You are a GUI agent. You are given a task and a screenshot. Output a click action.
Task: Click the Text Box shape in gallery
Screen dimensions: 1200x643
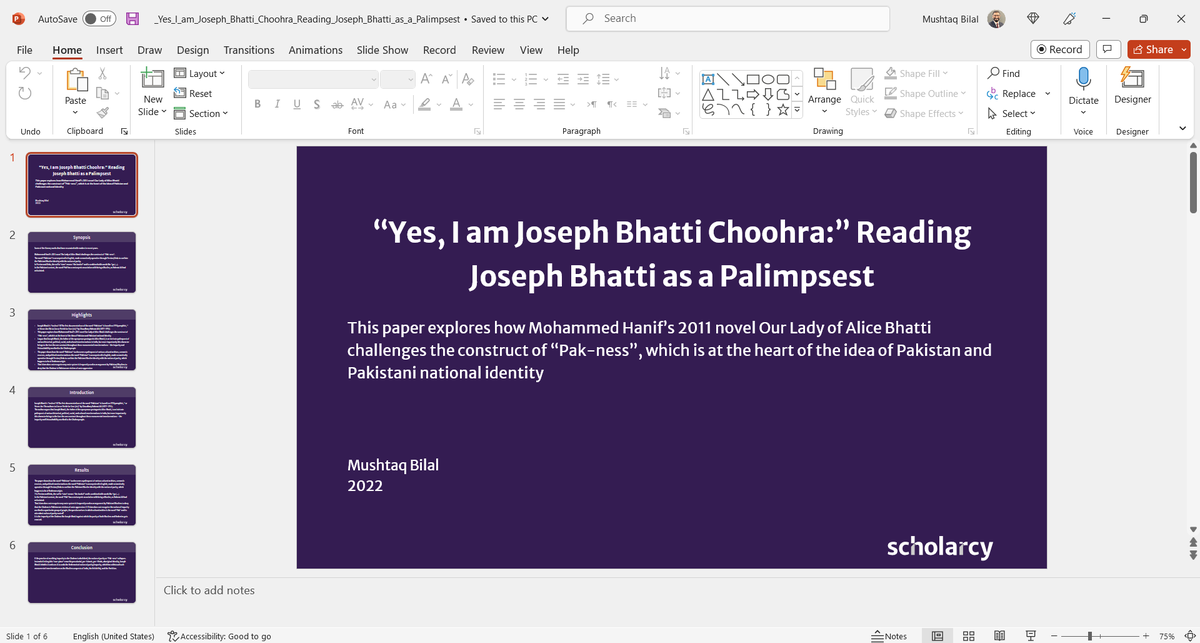pyautogui.click(x=709, y=78)
